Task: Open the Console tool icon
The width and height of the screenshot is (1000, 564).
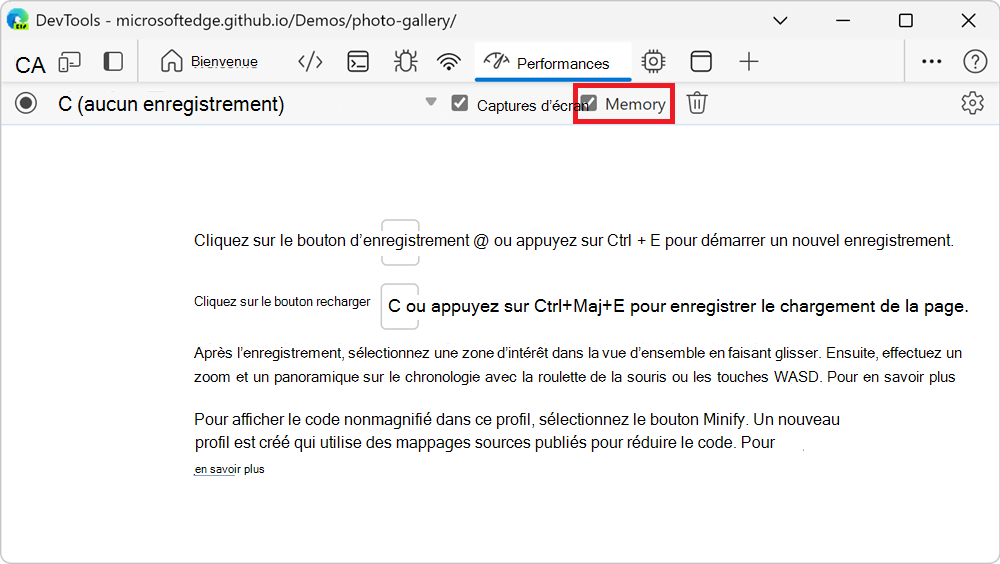Action: [358, 62]
